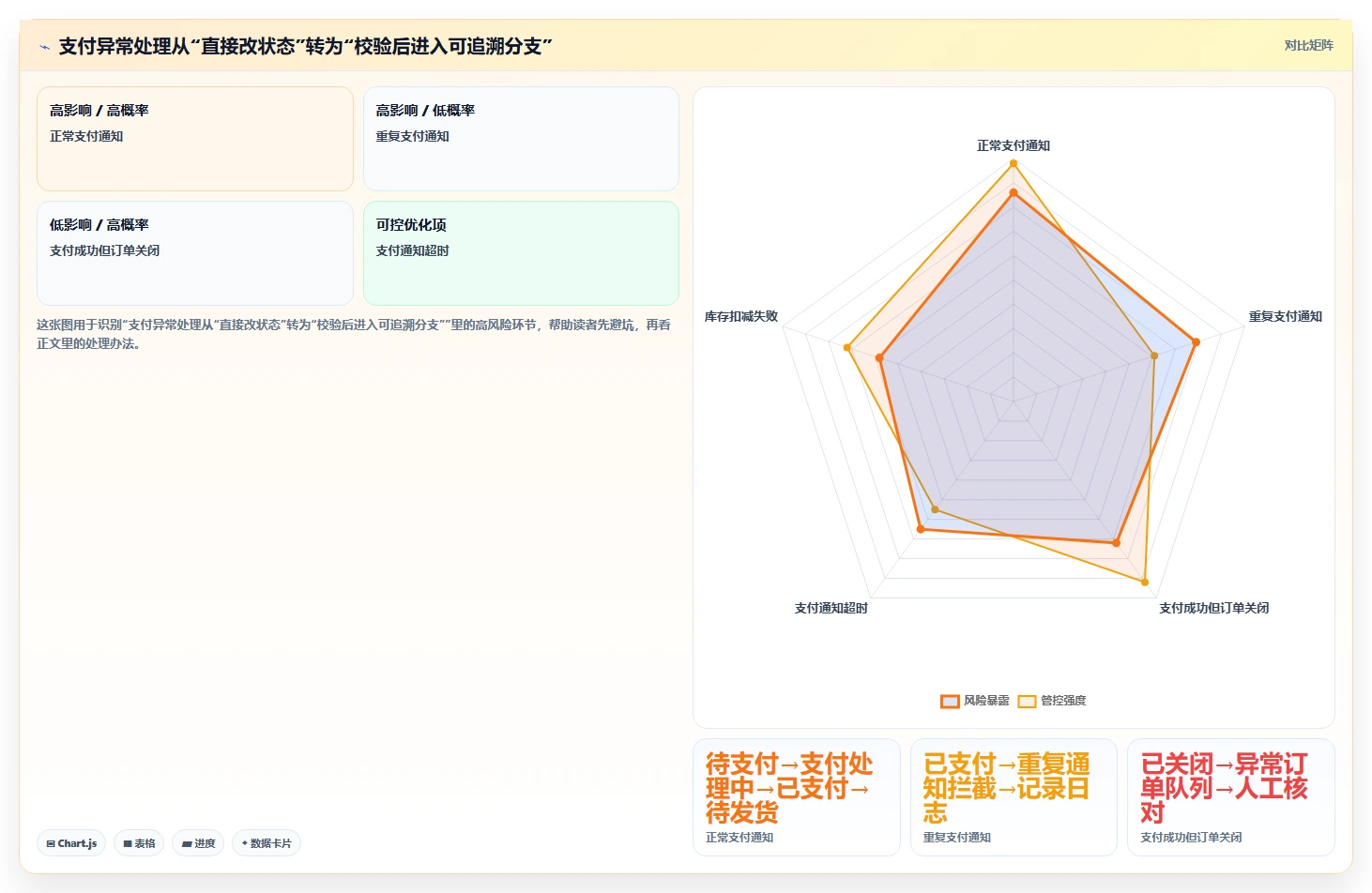Click the 正常支付通知 radar axis label
The image size is (1372, 893).
pyautogui.click(x=1014, y=145)
